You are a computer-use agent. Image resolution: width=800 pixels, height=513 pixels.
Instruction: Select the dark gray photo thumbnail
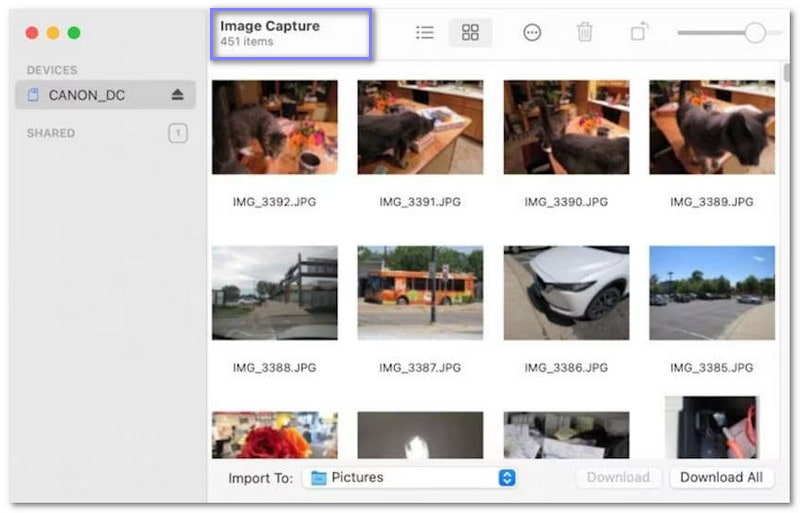420,435
